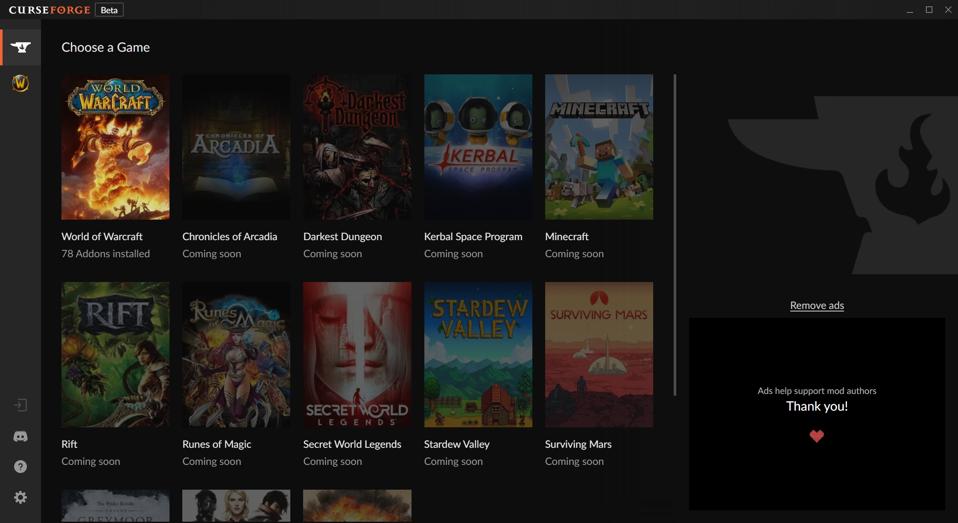Open the Darkest Dungeon game tile
Screen dimensions: 958x523
(357, 147)
